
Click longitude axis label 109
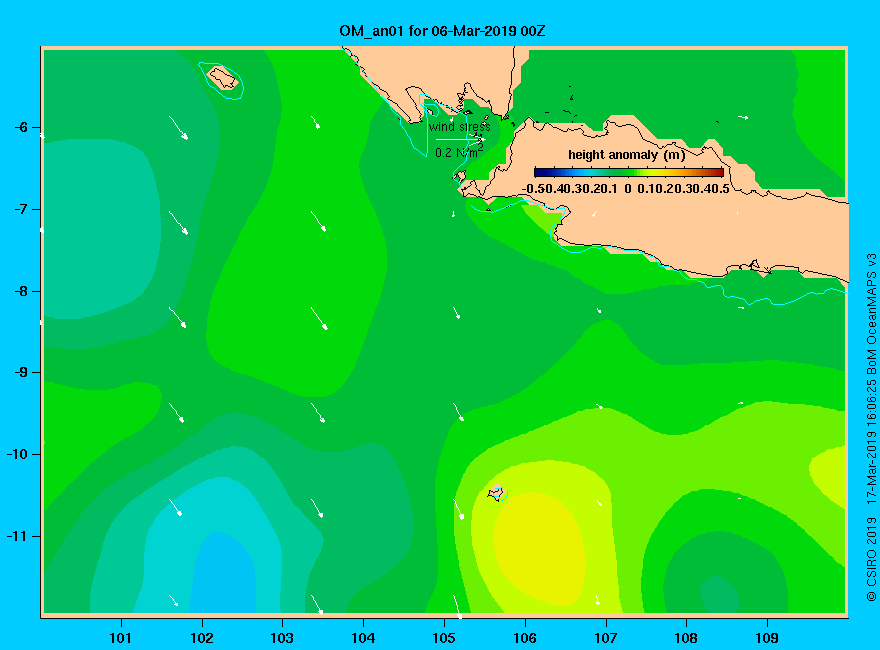[x=767, y=638]
